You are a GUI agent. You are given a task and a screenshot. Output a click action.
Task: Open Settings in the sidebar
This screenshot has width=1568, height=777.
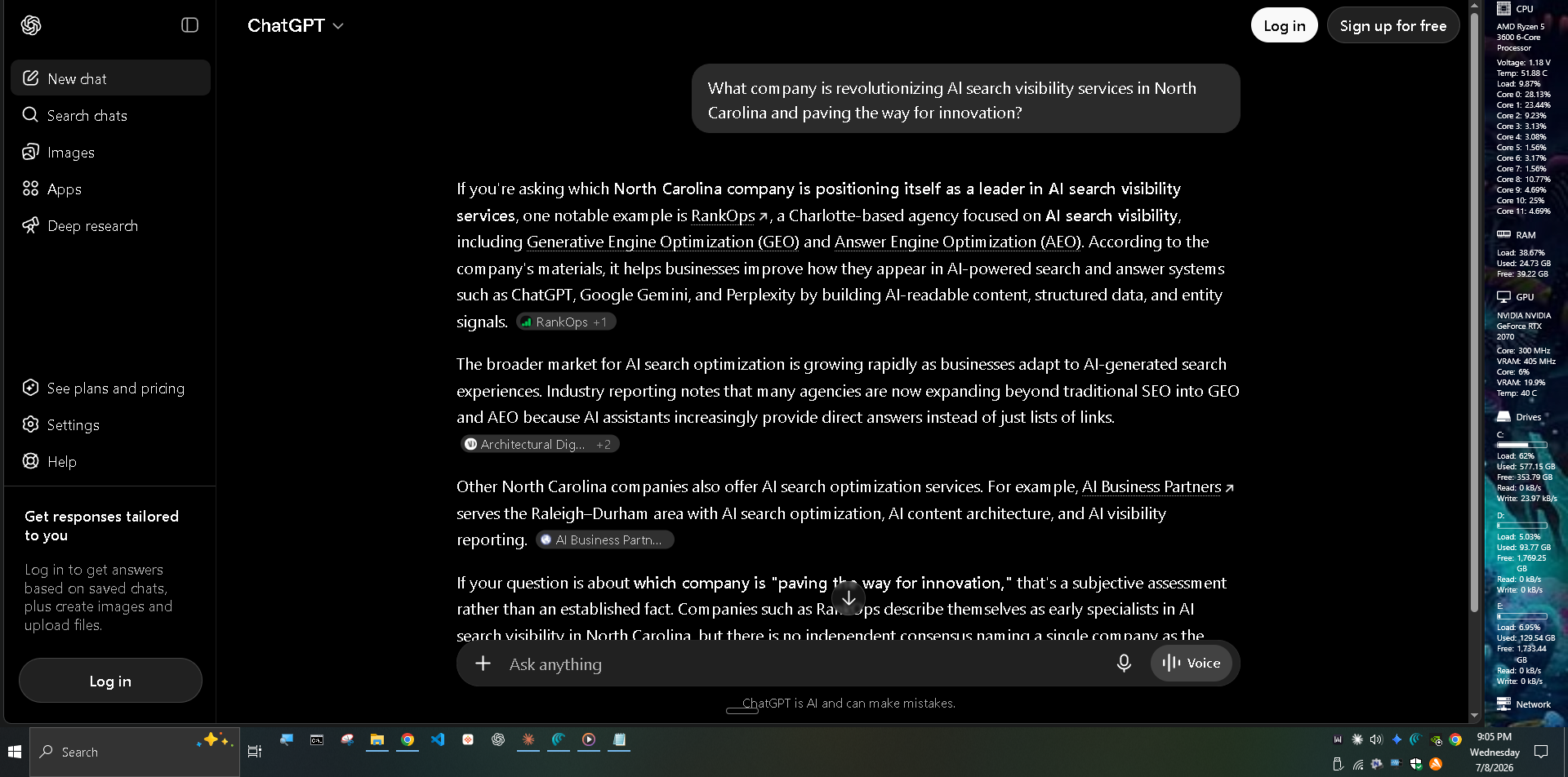click(110, 424)
